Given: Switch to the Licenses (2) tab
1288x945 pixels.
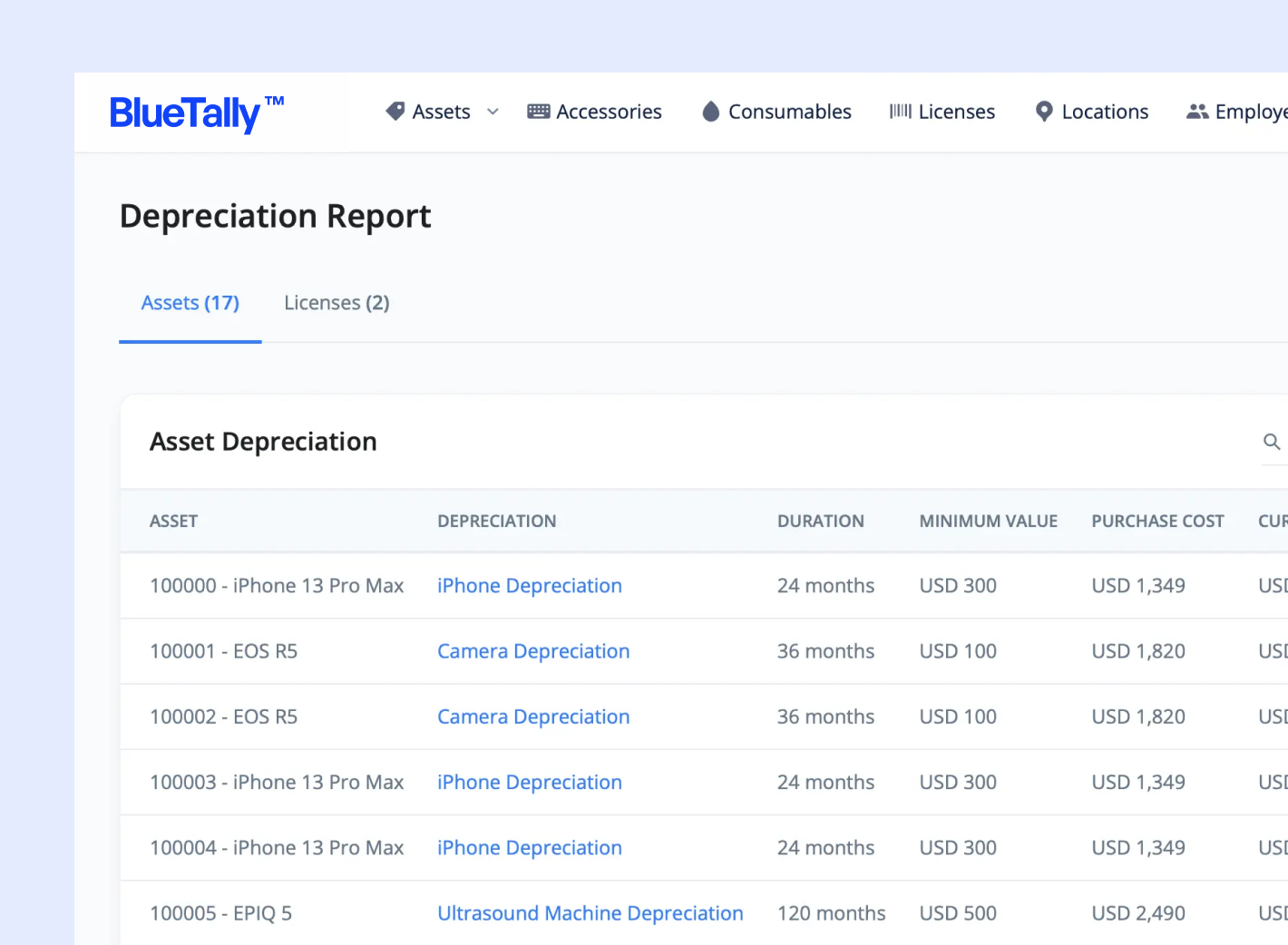Looking at the screenshot, I should 337,303.
